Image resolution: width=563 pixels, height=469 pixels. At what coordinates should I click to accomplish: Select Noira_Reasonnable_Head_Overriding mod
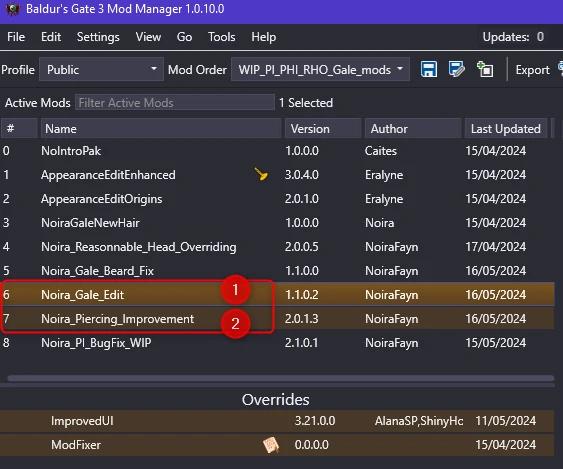[x=277, y=247]
